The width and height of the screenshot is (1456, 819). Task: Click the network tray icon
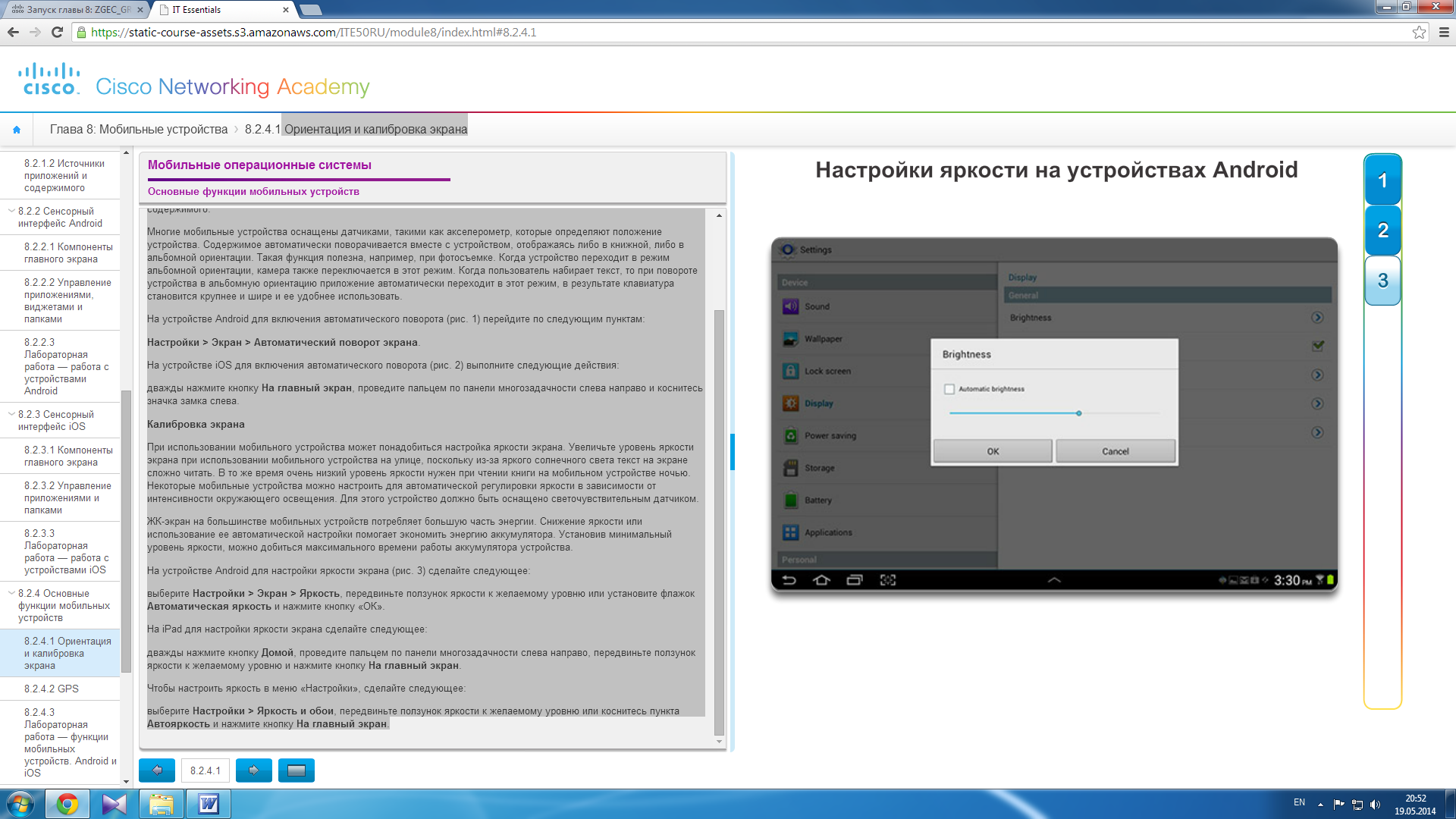1357,805
